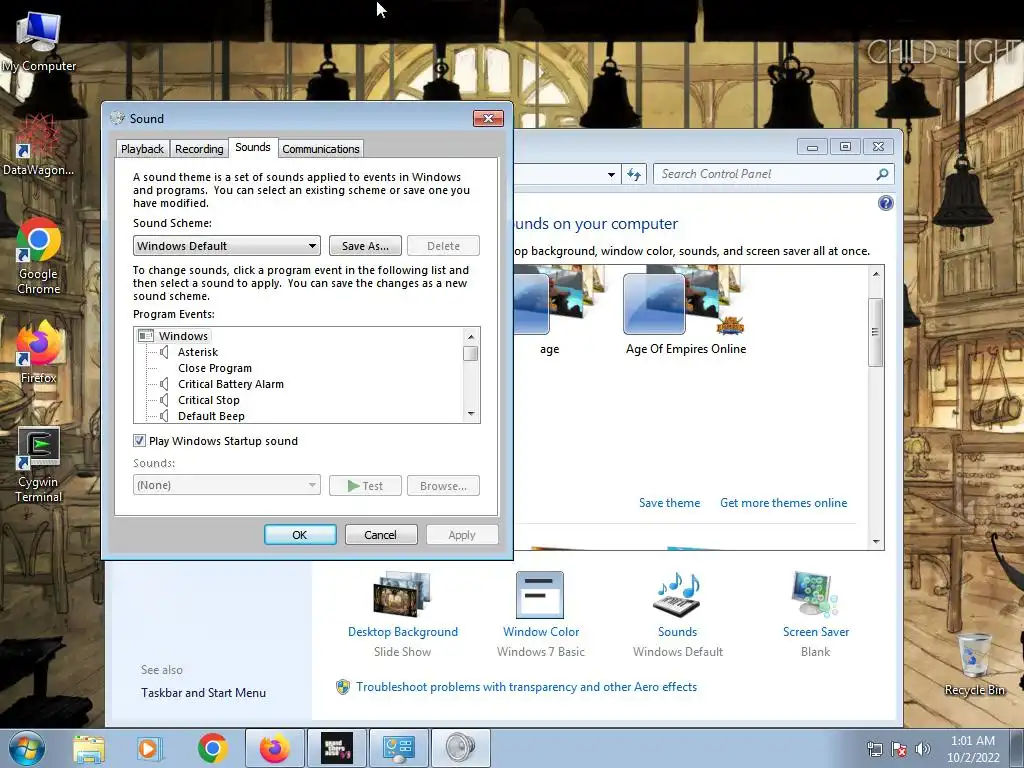Click Program Events scrollbar up arrow
The width and height of the screenshot is (1024, 768).
(471, 336)
